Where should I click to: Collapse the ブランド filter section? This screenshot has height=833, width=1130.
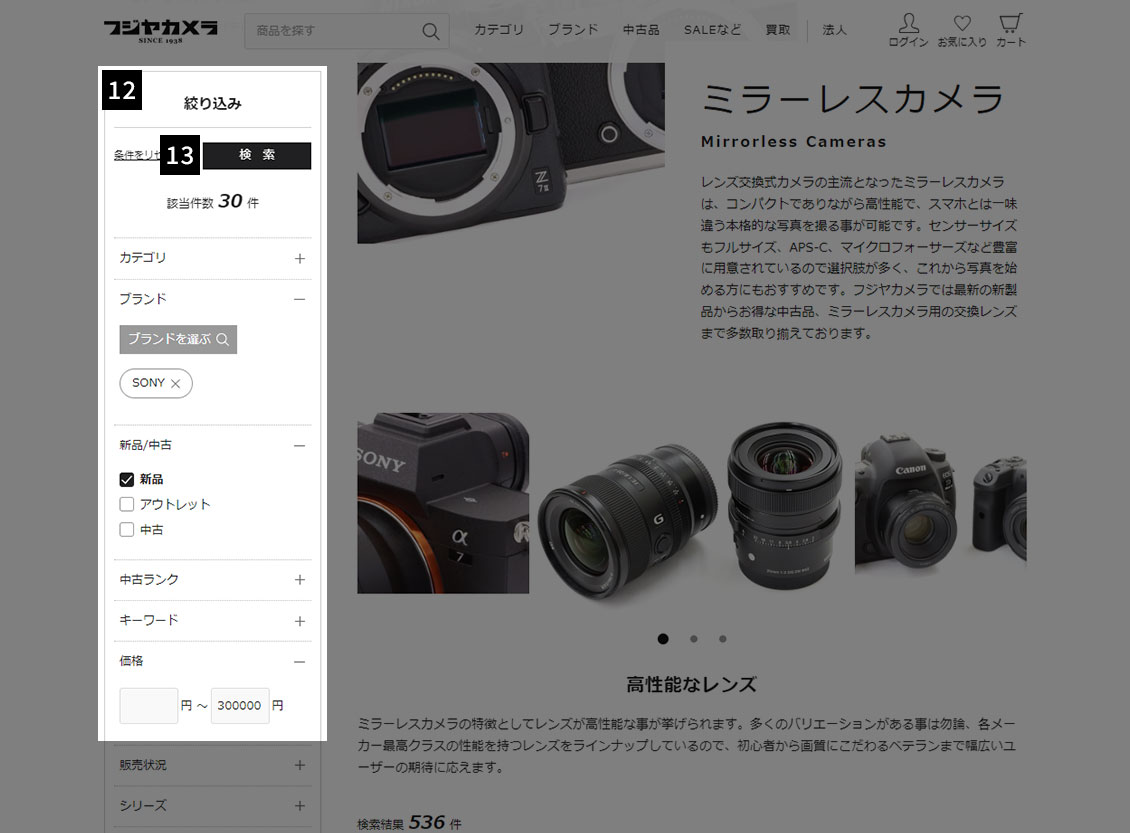pos(300,299)
